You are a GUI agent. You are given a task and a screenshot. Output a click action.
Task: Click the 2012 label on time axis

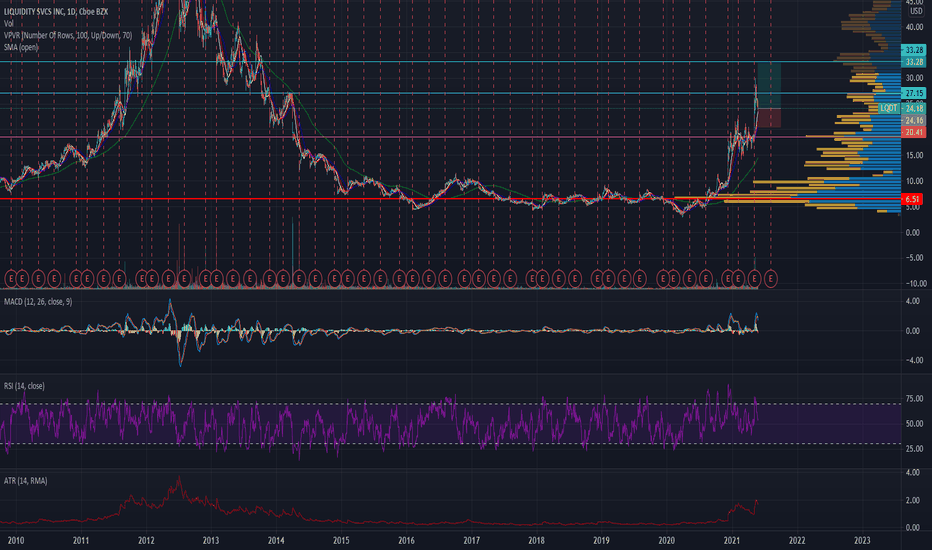146,541
